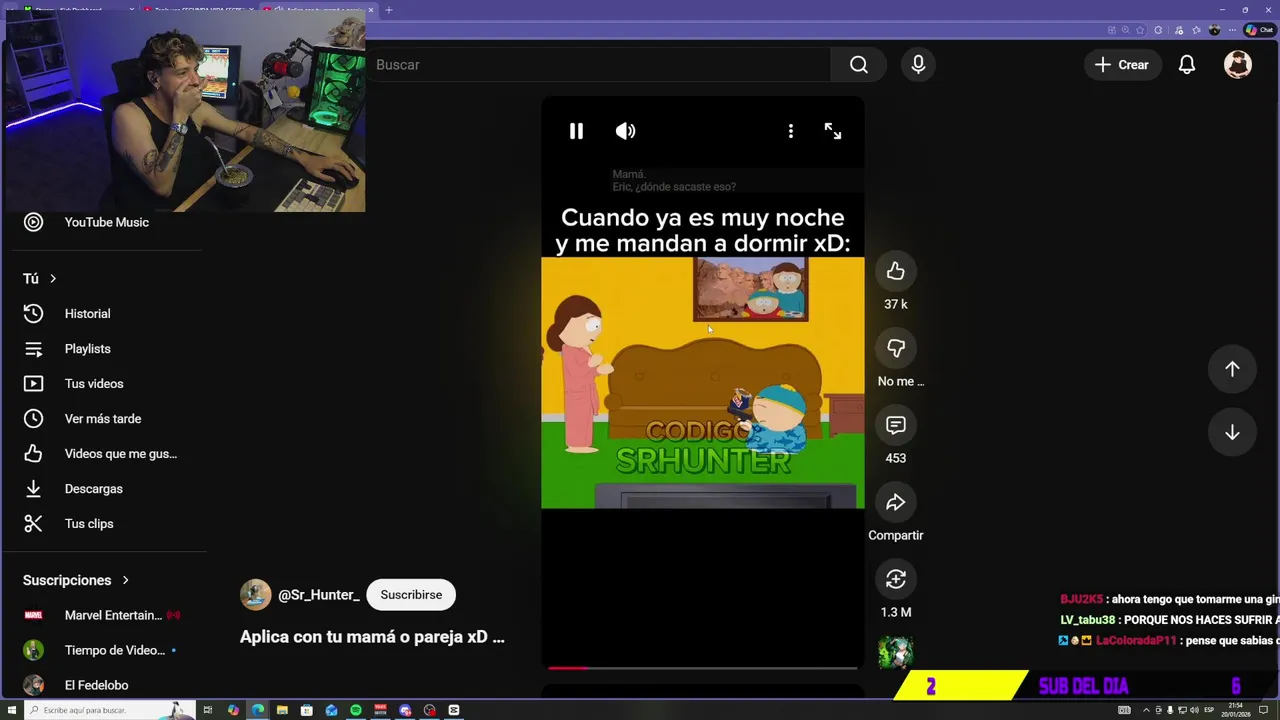The width and height of the screenshot is (1280, 720).
Task: Click the Tus clips scissors icon
Action: [33, 524]
